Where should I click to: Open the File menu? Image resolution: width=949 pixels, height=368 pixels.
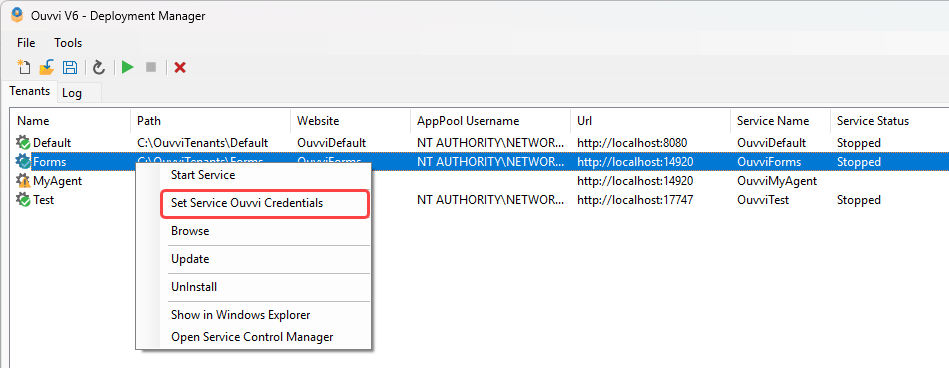click(26, 42)
